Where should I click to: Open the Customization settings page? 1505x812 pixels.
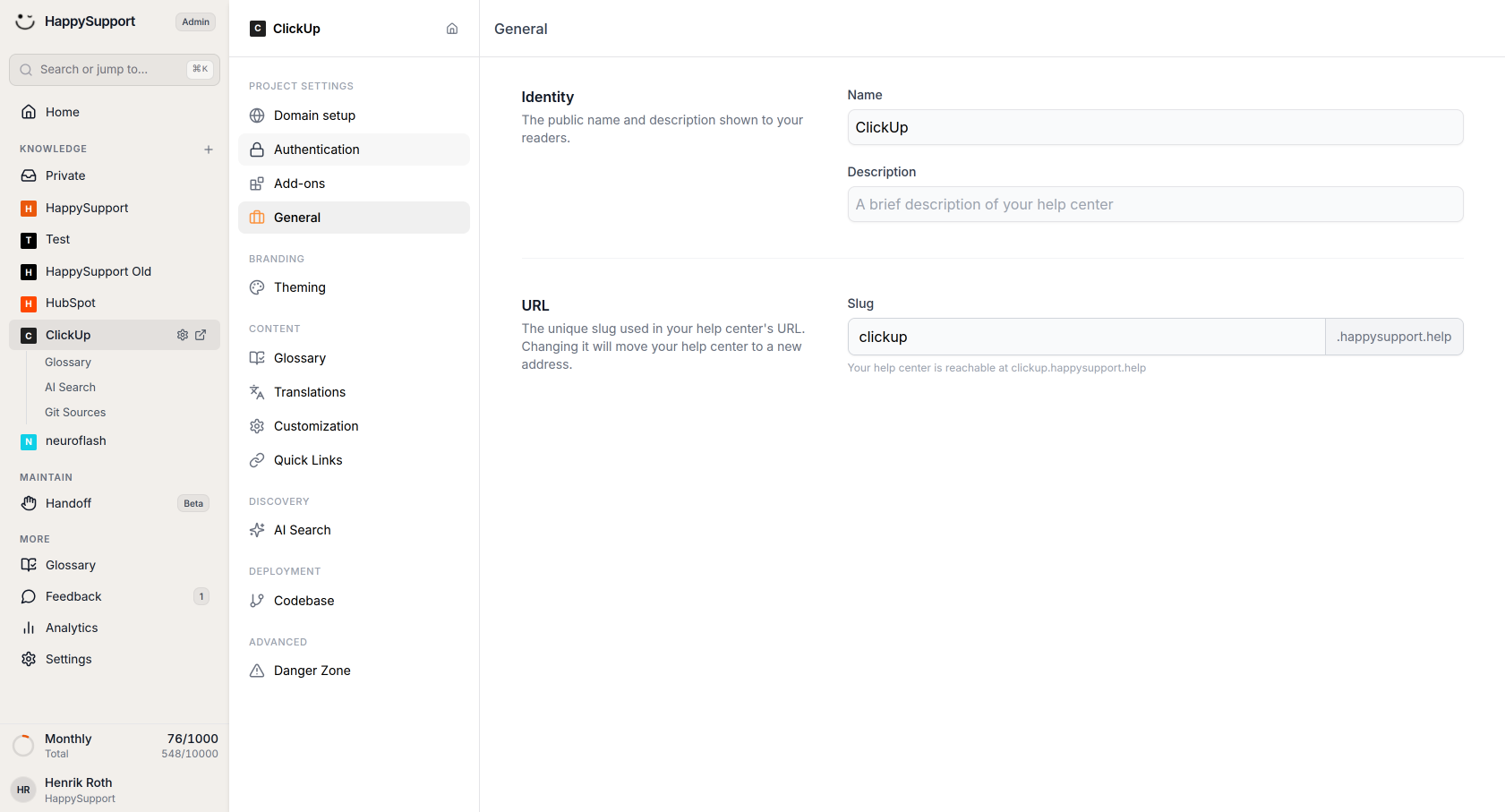click(354, 426)
